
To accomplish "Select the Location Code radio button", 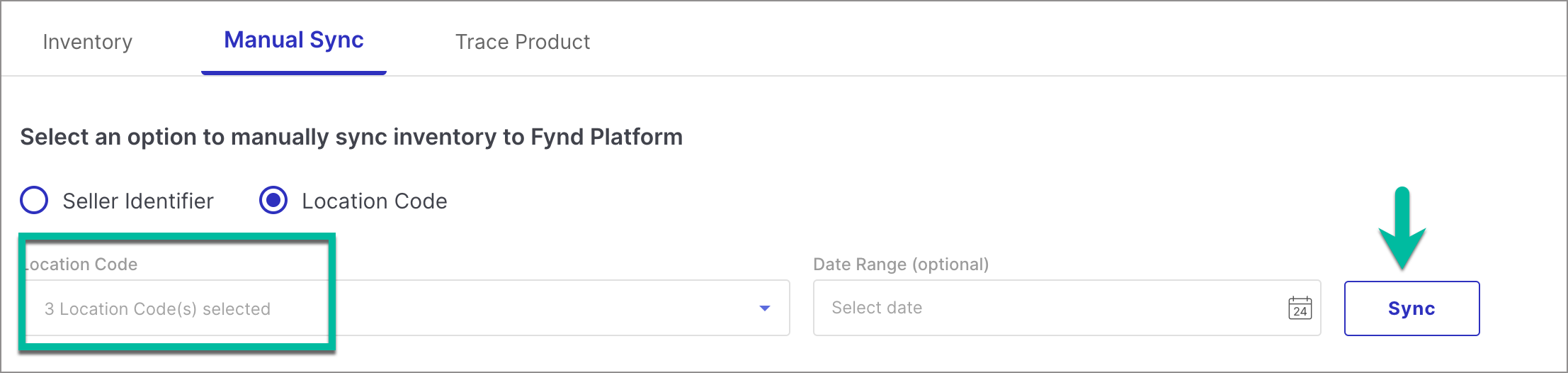I will [273, 201].
